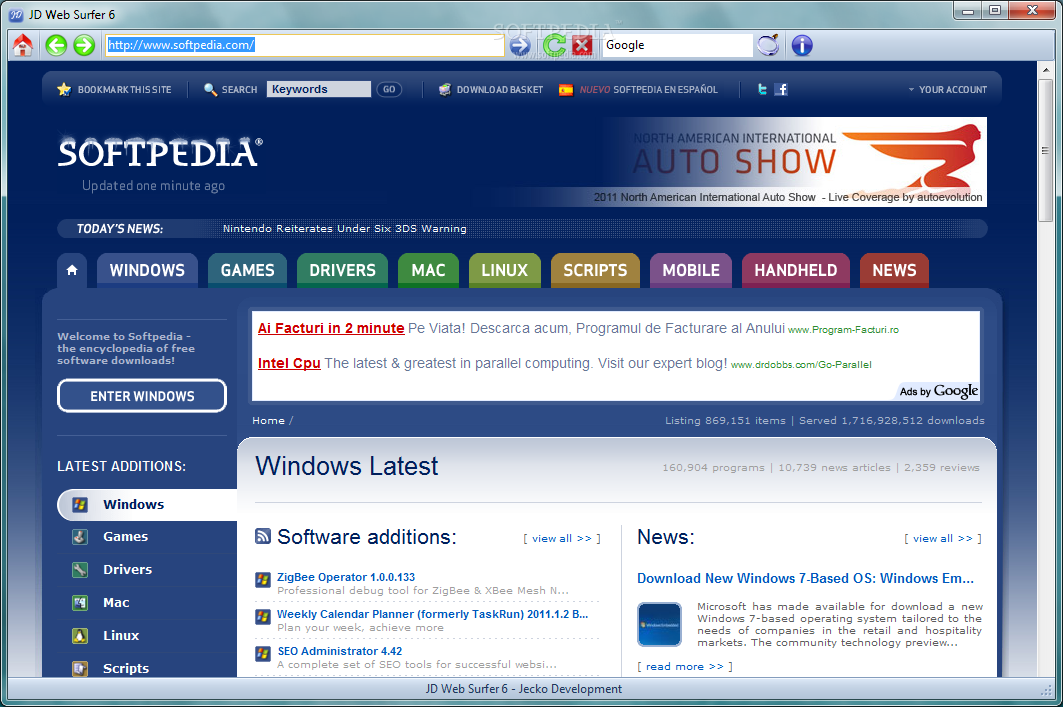Viewport: 1063px width, 707px height.
Task: Click the vertical scrollbar thumb
Action: click(1045, 150)
